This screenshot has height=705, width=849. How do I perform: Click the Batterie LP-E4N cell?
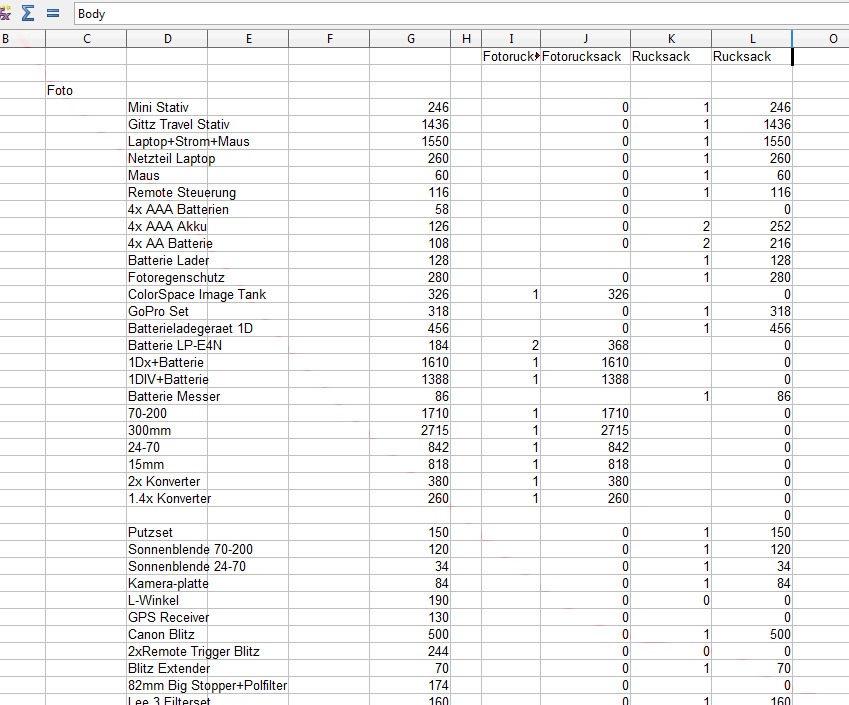(174, 345)
